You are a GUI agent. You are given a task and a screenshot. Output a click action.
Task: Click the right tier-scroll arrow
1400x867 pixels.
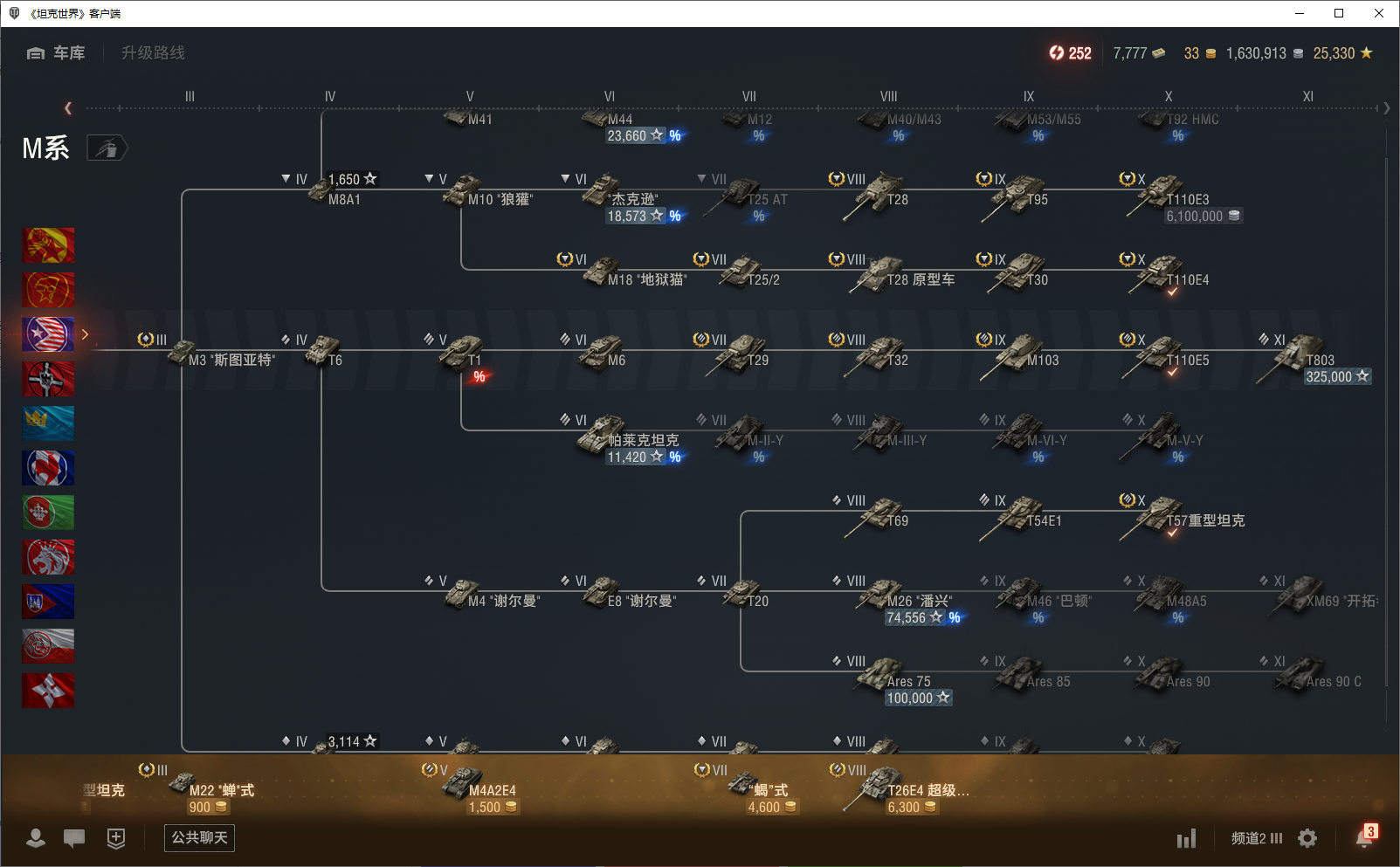point(1387,108)
